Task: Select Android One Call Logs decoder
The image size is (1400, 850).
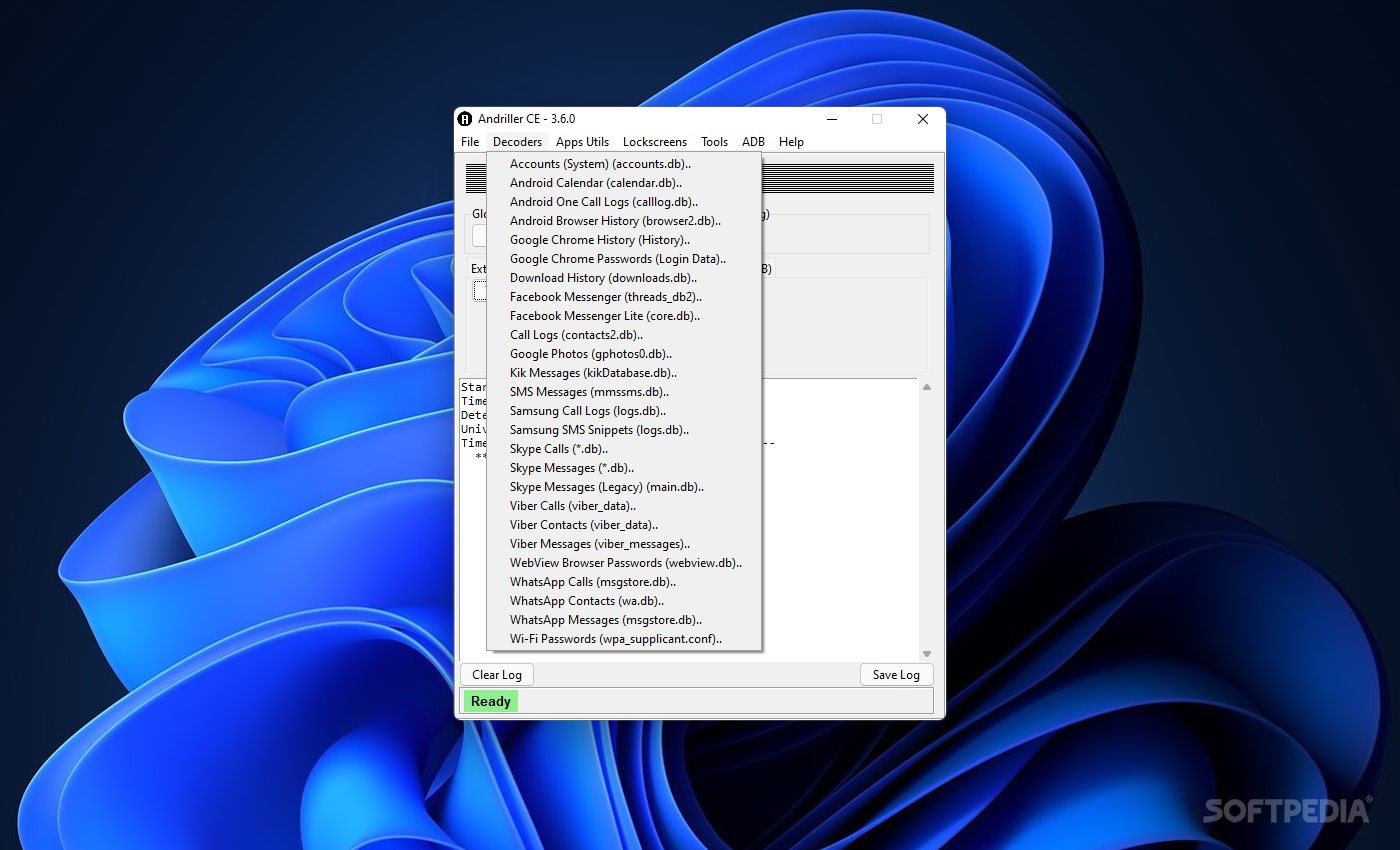Action: coord(624,202)
